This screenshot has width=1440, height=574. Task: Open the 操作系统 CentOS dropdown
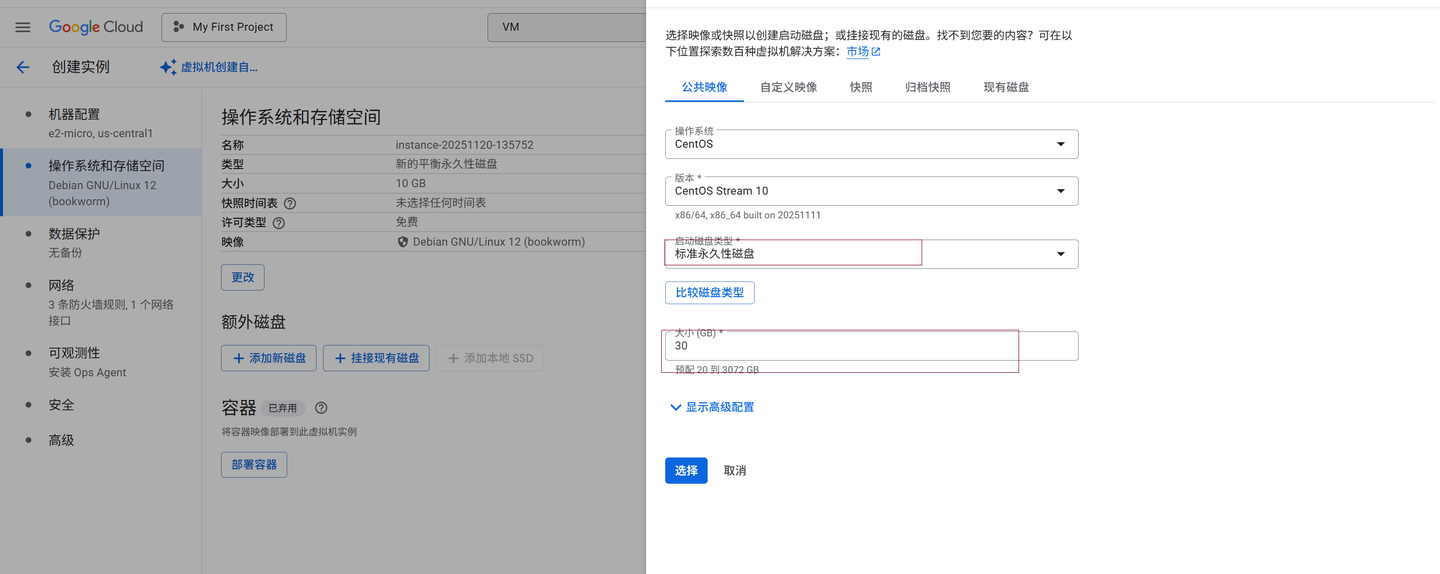[x=871, y=144]
